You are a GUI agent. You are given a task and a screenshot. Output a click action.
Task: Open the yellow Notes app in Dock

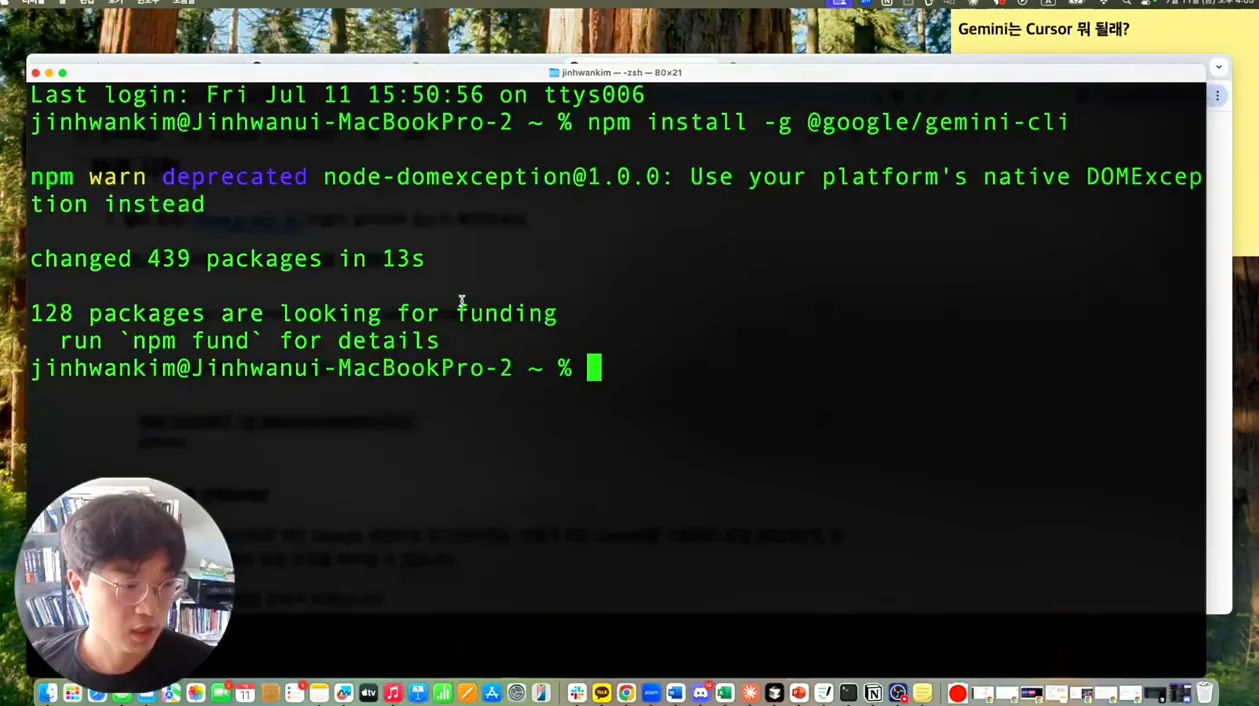pyautogui.click(x=319, y=693)
